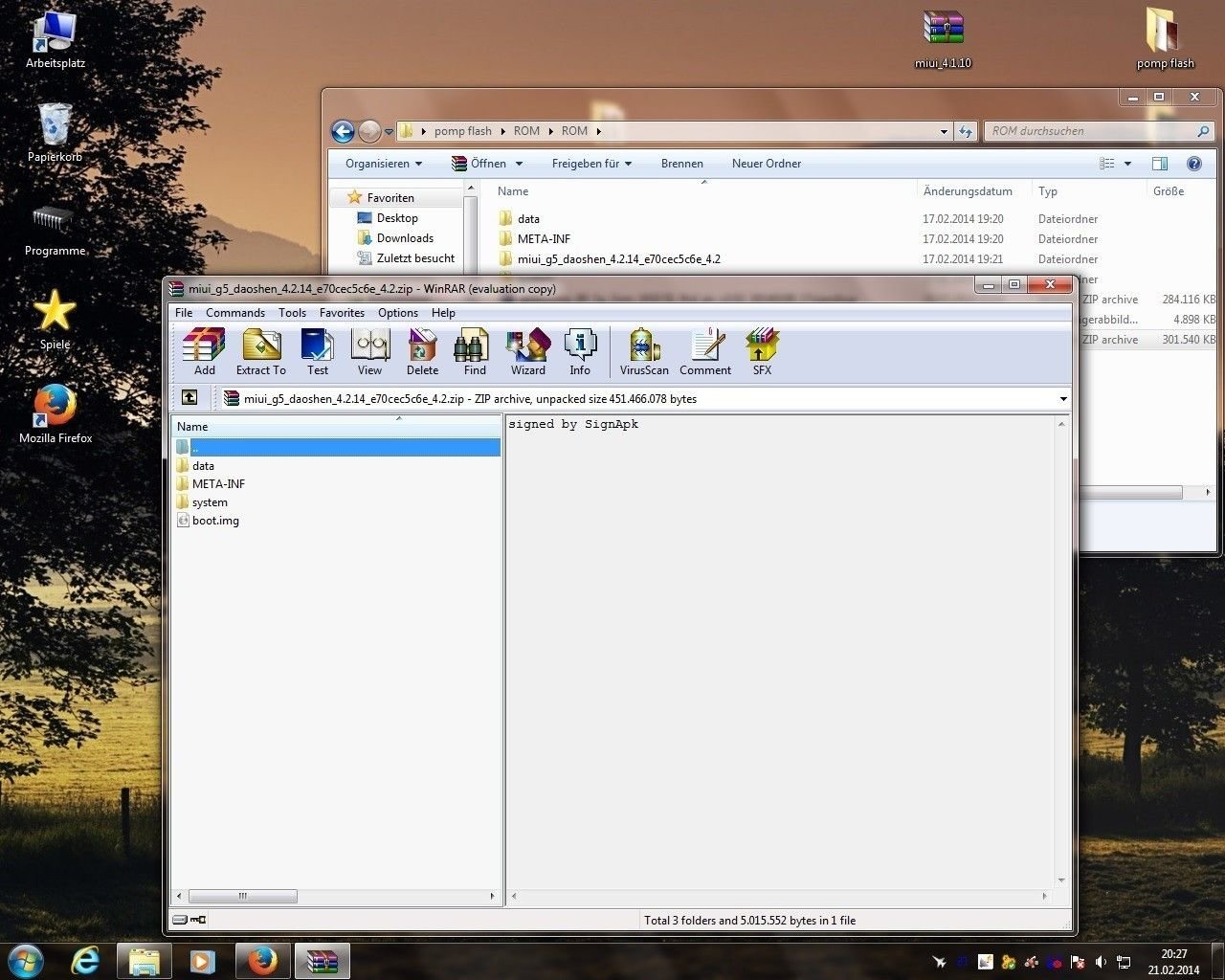Screen dimensions: 1225x980
Task: Sort by Änderungsdatum column in Explorer
Action: [974, 191]
